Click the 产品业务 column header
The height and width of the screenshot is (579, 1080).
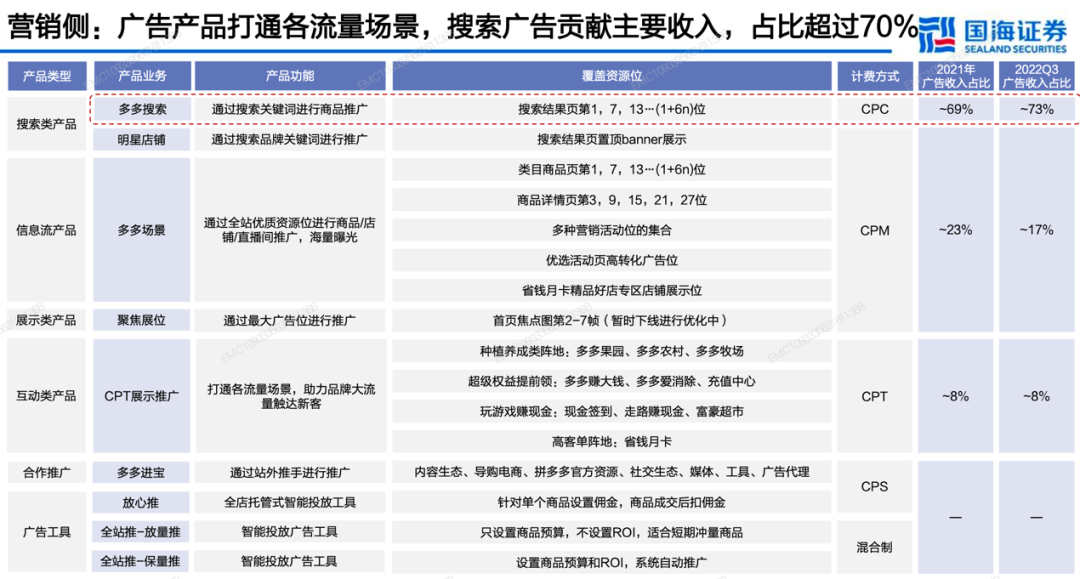click(142, 76)
